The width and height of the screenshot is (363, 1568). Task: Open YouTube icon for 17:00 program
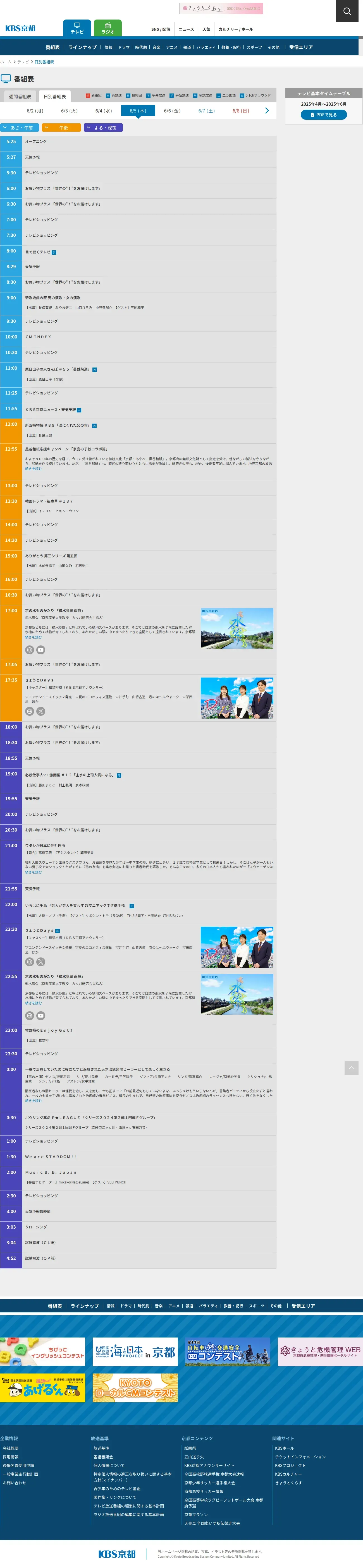pos(41,649)
